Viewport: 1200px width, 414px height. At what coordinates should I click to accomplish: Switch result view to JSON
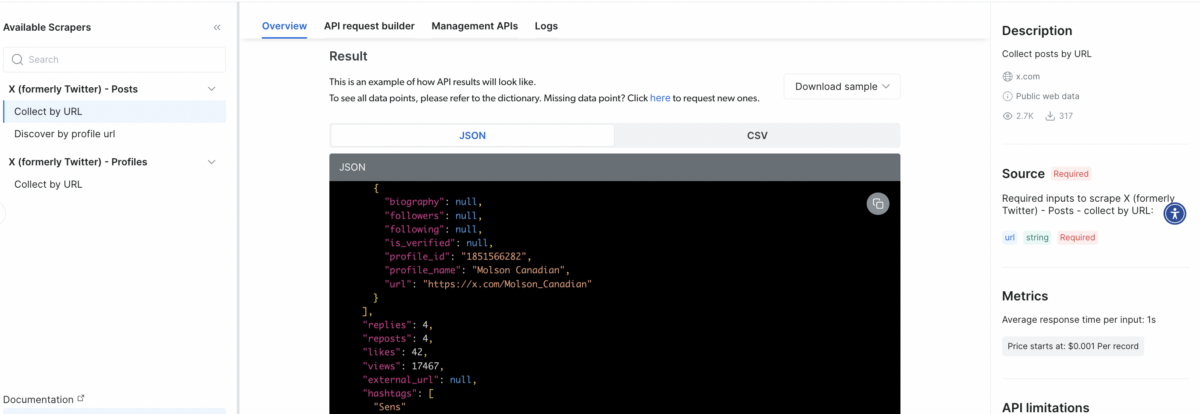coord(472,135)
